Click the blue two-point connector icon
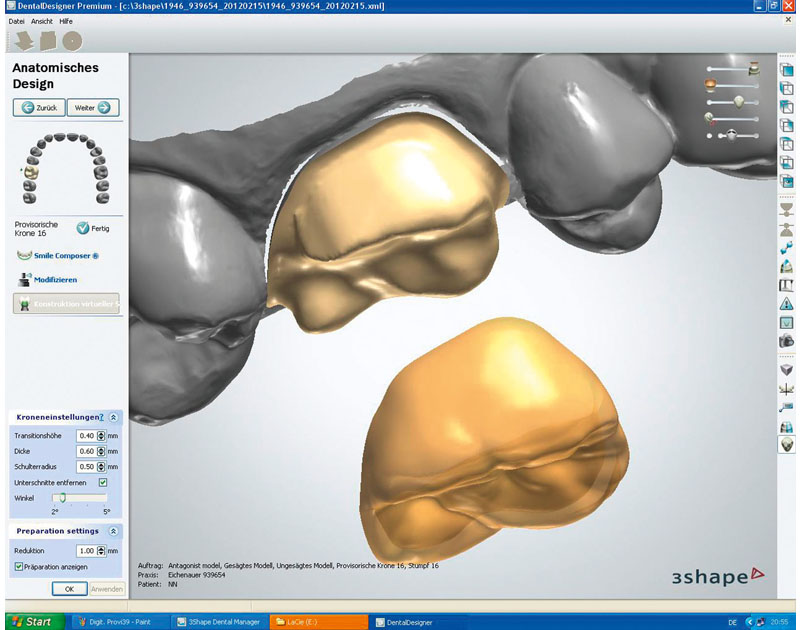 [x=787, y=247]
